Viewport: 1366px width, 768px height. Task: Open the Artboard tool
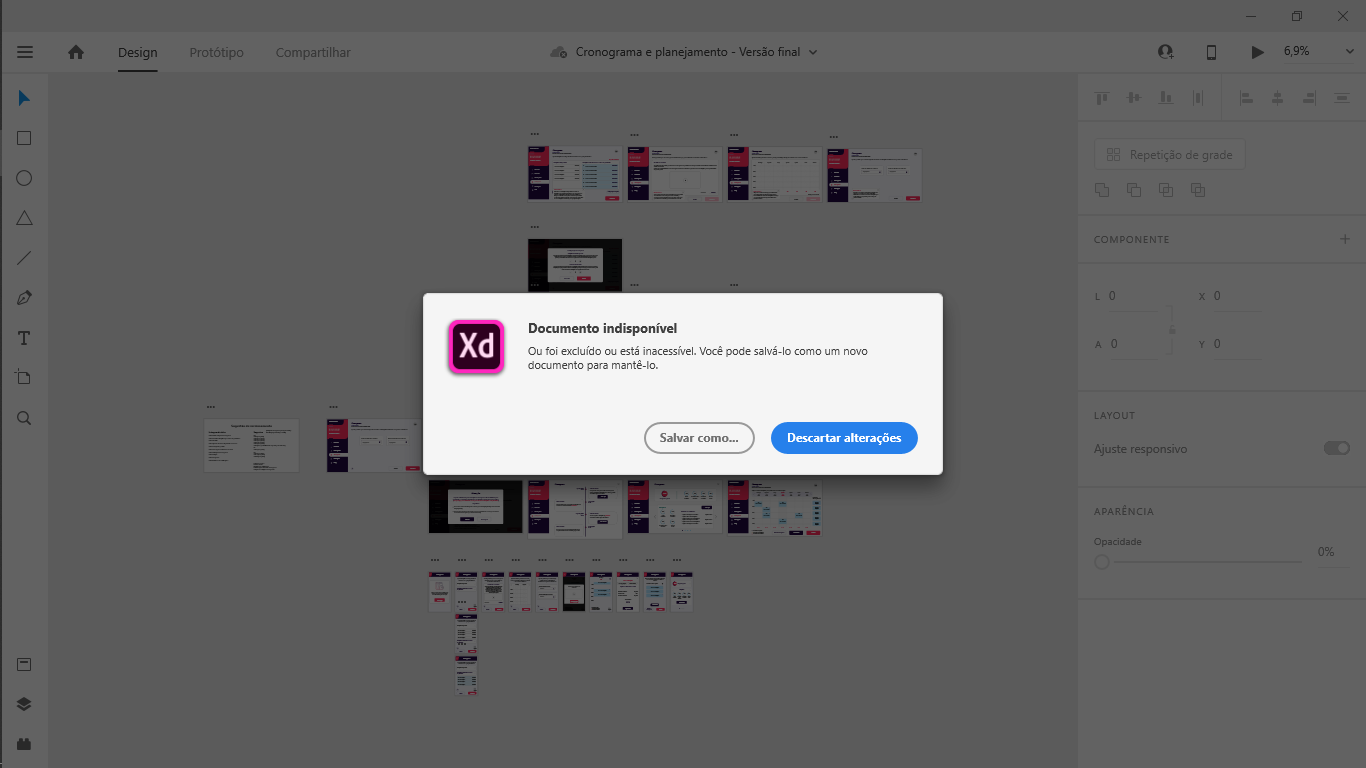[x=23, y=377]
